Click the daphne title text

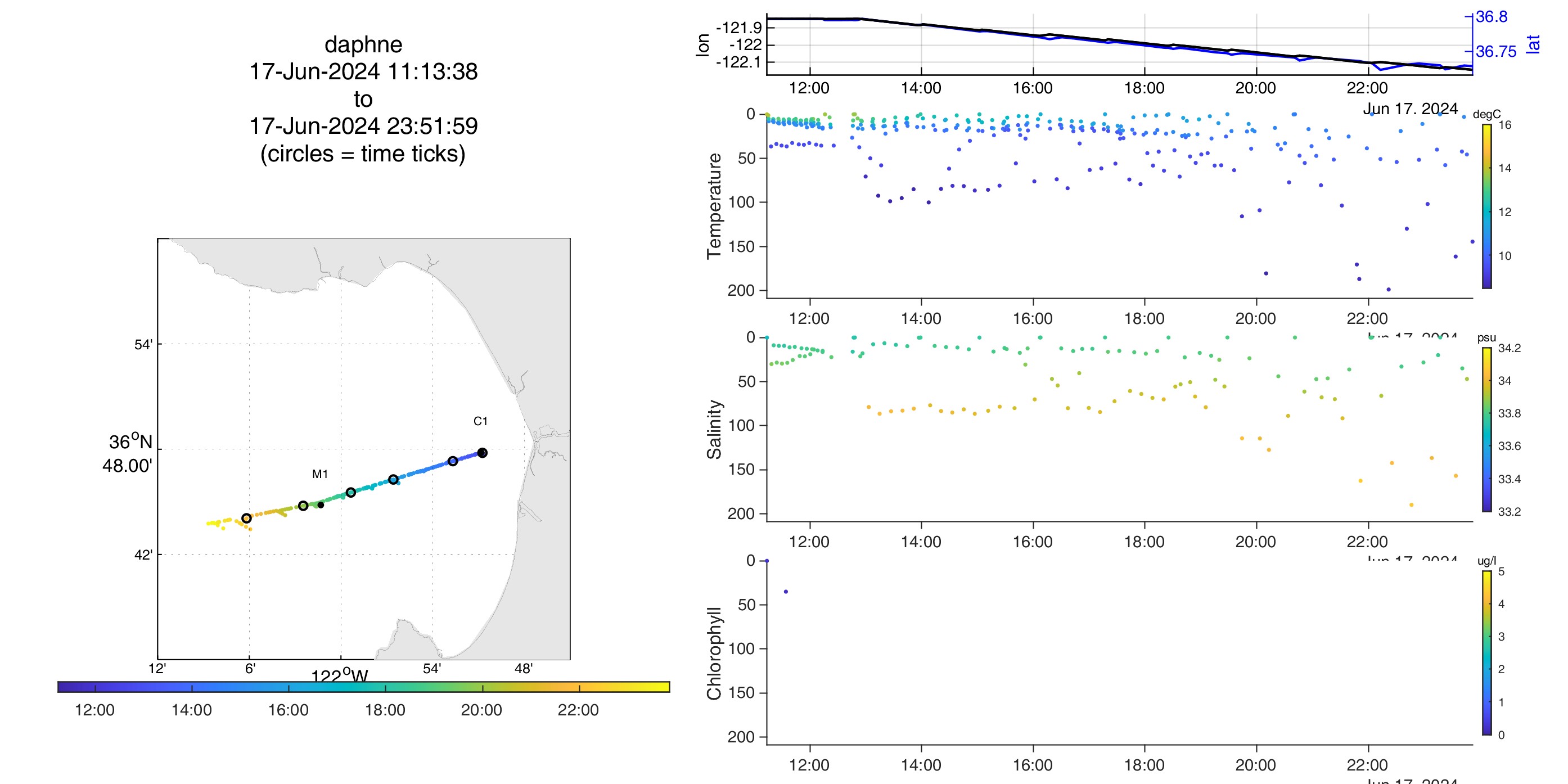point(363,44)
